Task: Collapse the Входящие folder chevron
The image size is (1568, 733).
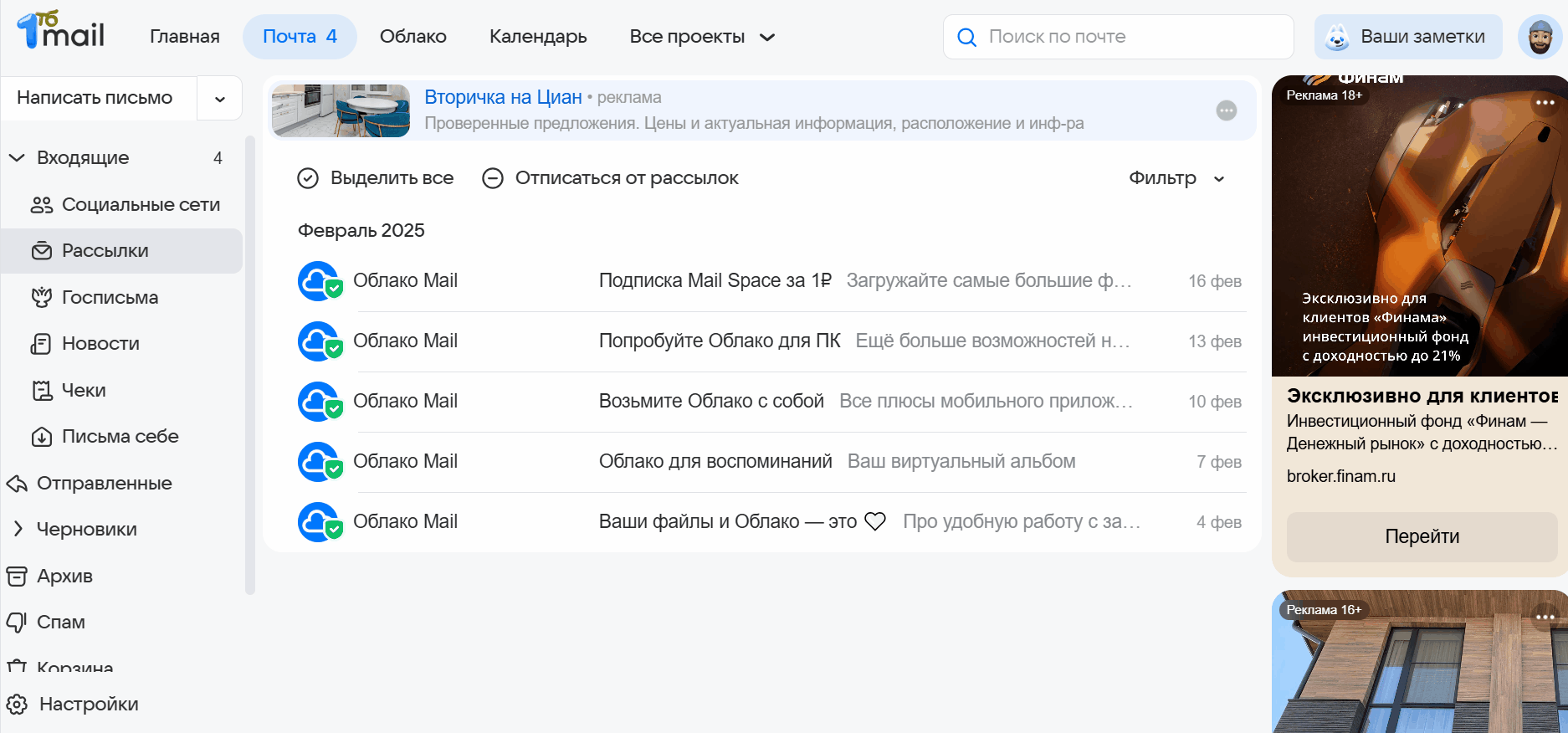Action: (17, 158)
